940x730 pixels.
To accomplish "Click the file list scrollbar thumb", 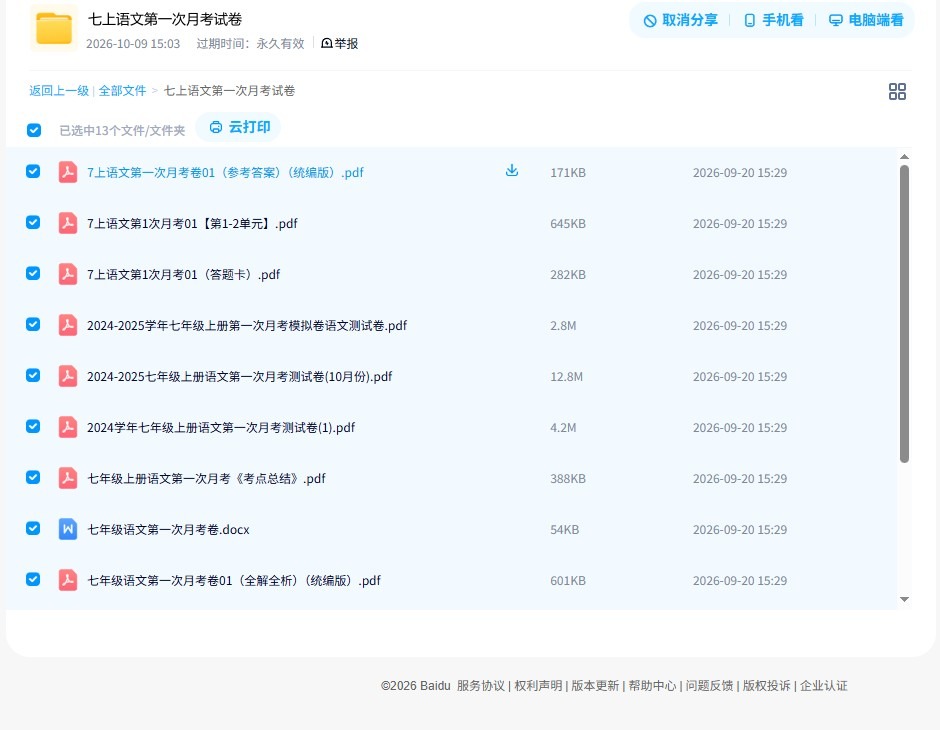I will pyautogui.click(x=905, y=314).
